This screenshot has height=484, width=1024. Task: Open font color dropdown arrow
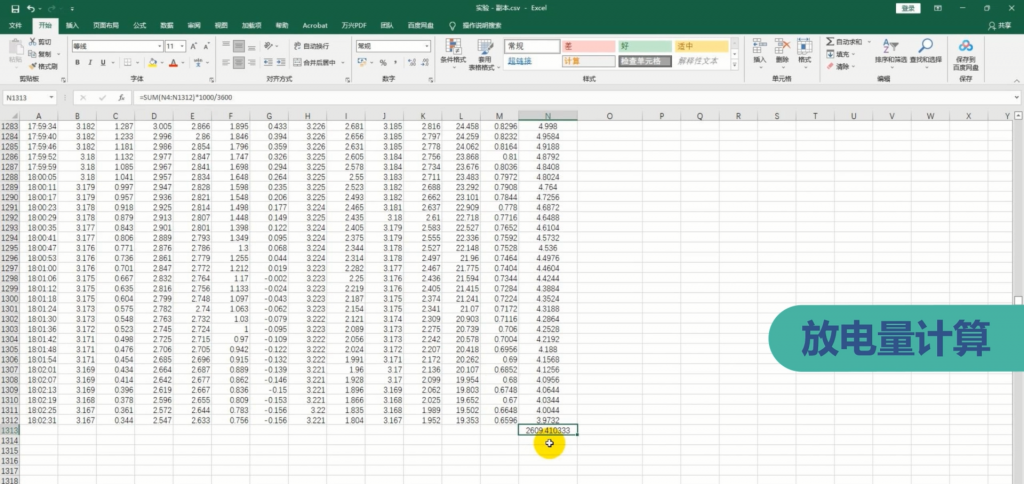tap(183, 63)
